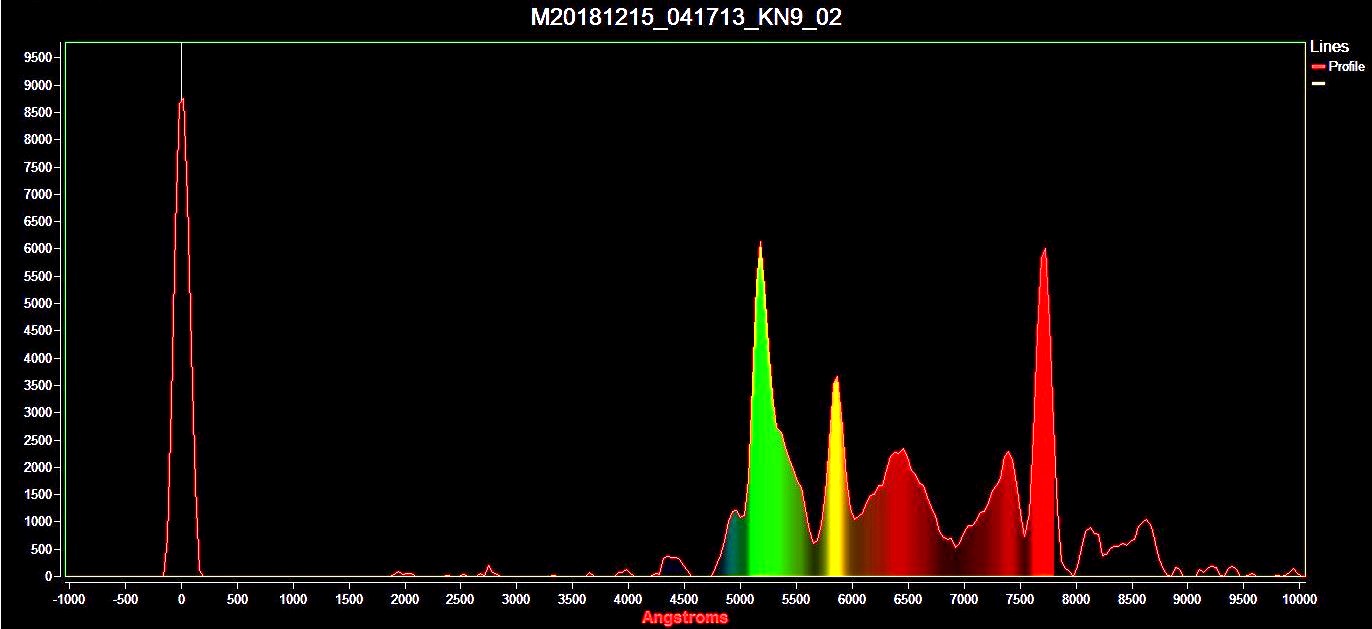
Task: Click the 9500 tick label on y-axis
Action: pyautogui.click(x=38, y=58)
